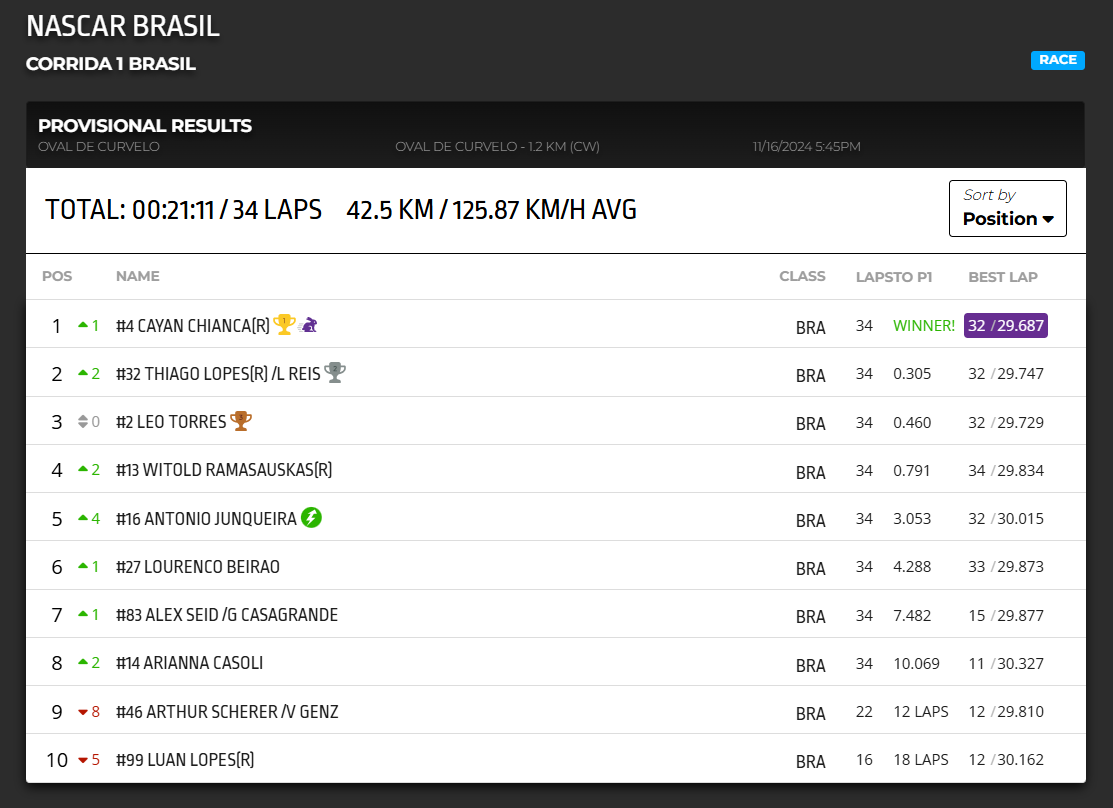Open the Sort by Position dropdown
This screenshot has width=1113, height=808.
pos(1007,208)
